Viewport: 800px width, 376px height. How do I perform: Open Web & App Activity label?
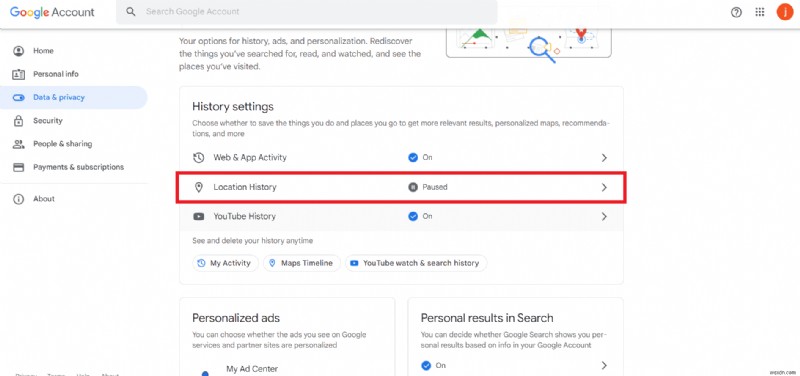250,158
